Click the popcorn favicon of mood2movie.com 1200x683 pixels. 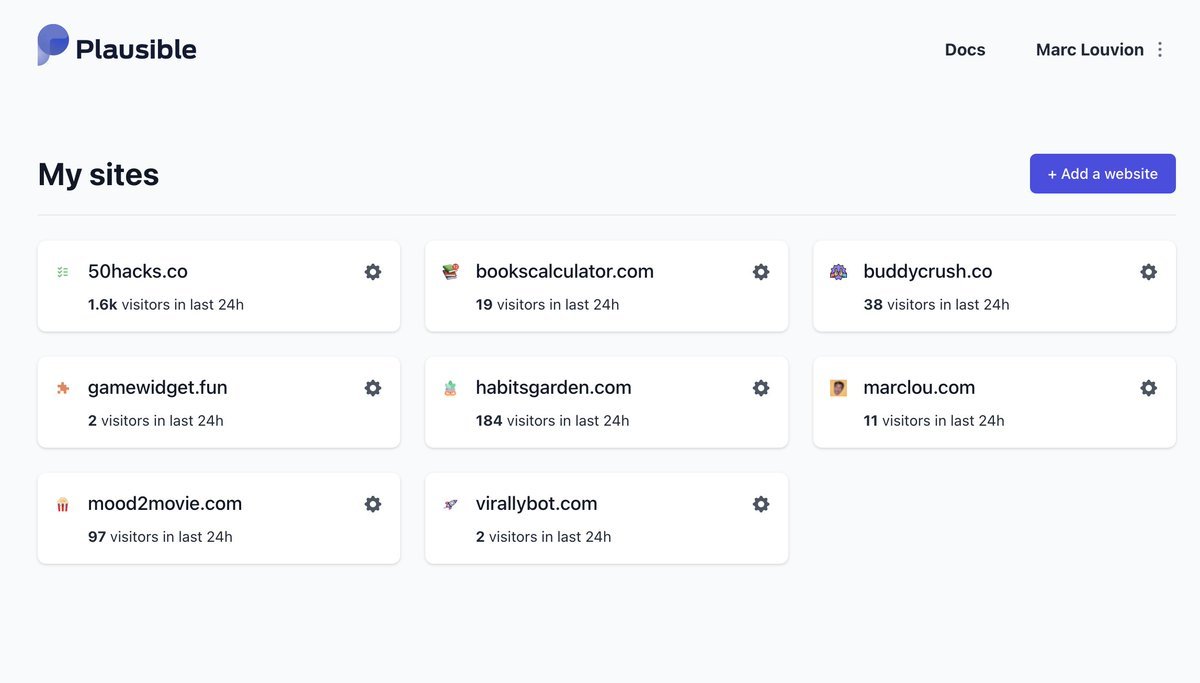pyautogui.click(x=63, y=505)
